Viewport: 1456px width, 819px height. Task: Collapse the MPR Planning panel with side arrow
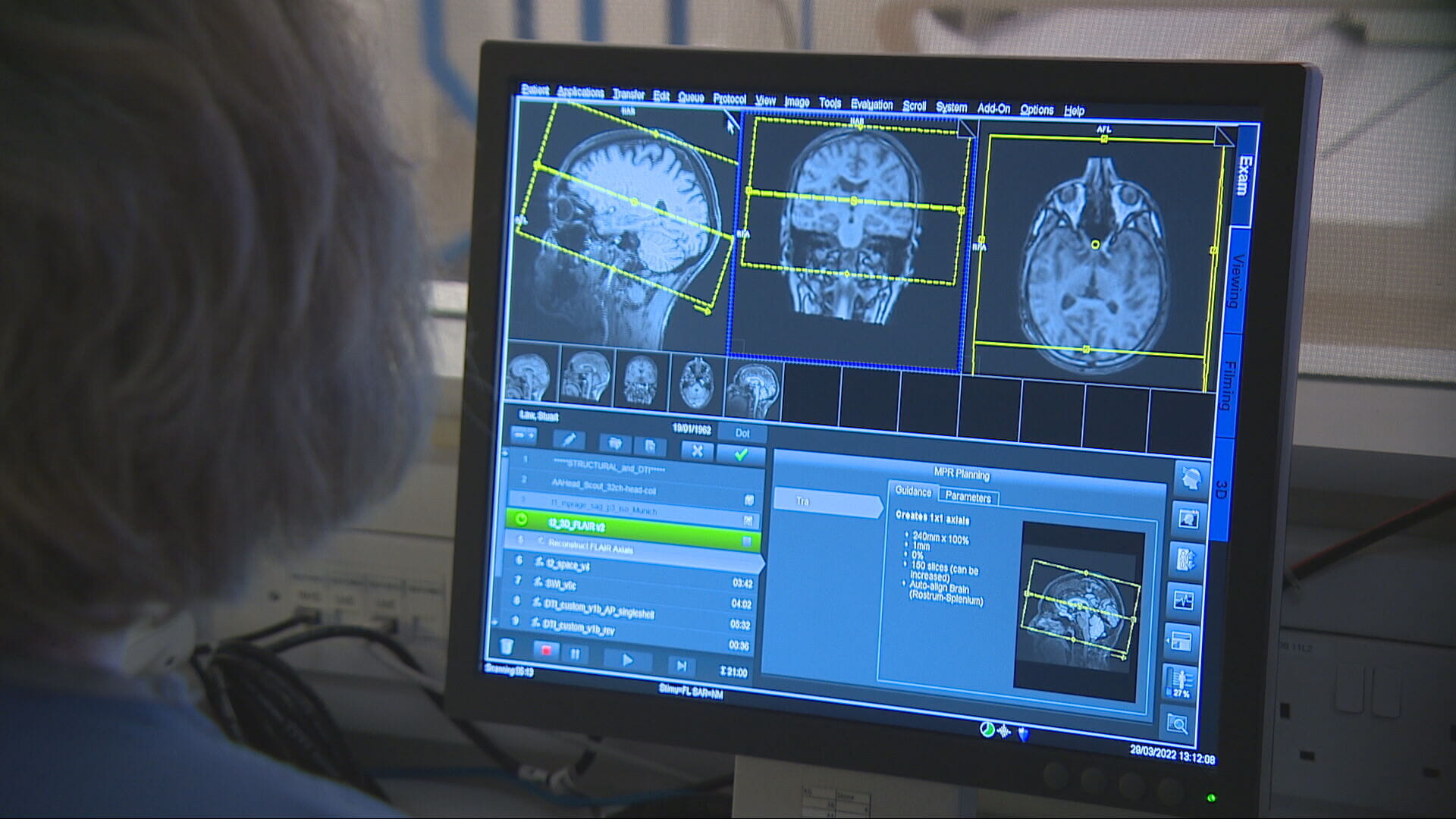click(x=1168, y=639)
